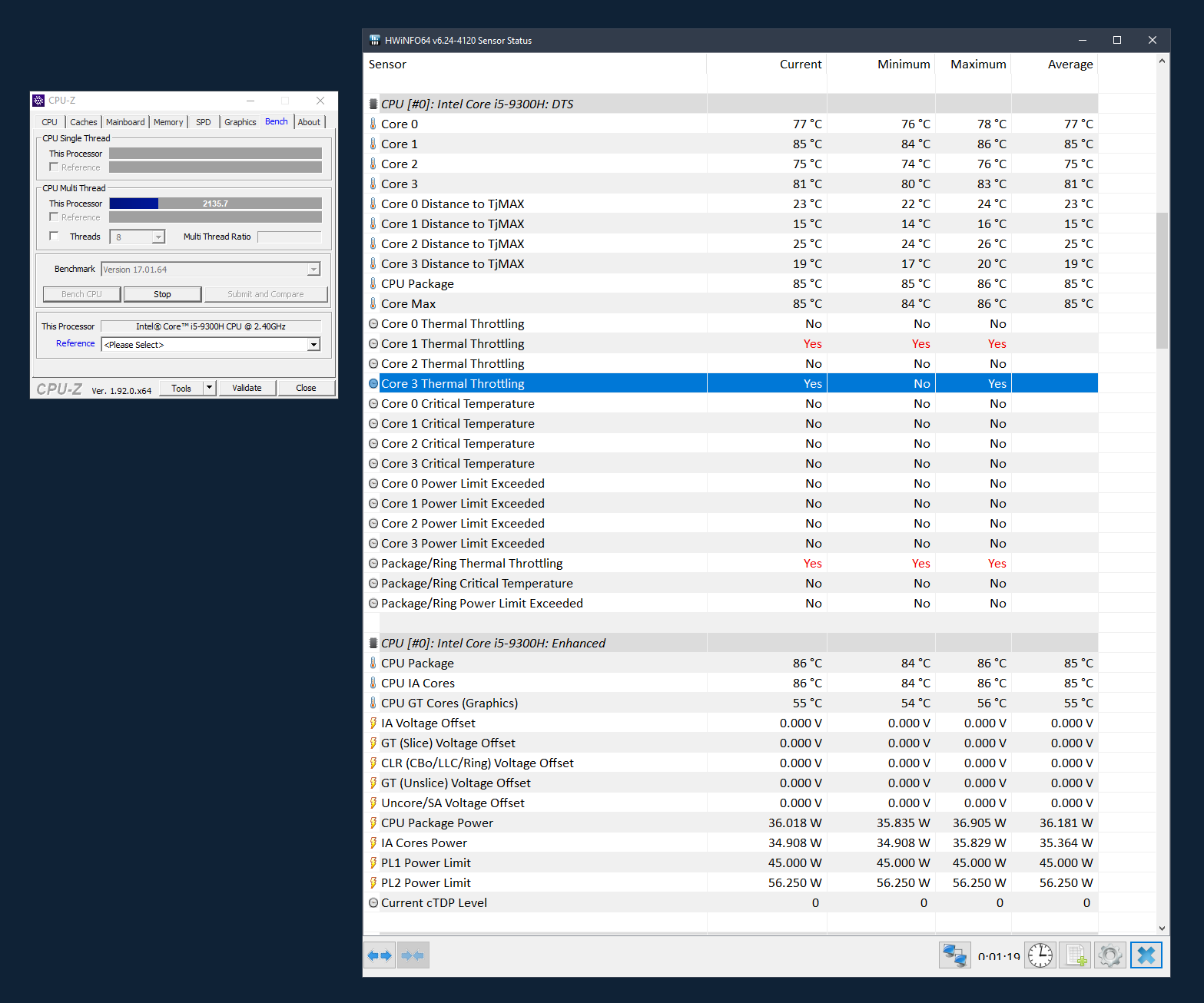Click the Multi Thread Ratio field
The height and width of the screenshot is (1003, 1204).
[289, 237]
